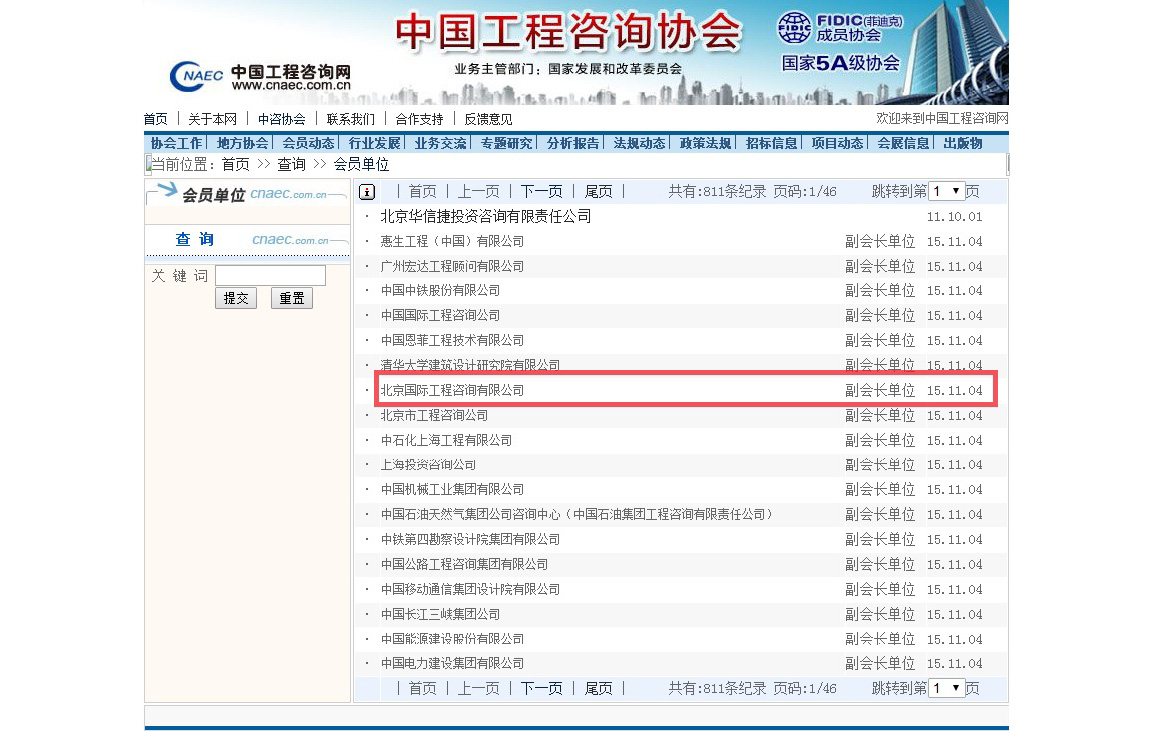This screenshot has width=1153, height=731.
Task: Open the 招标信息 menu tab
Action: pyautogui.click(x=771, y=143)
